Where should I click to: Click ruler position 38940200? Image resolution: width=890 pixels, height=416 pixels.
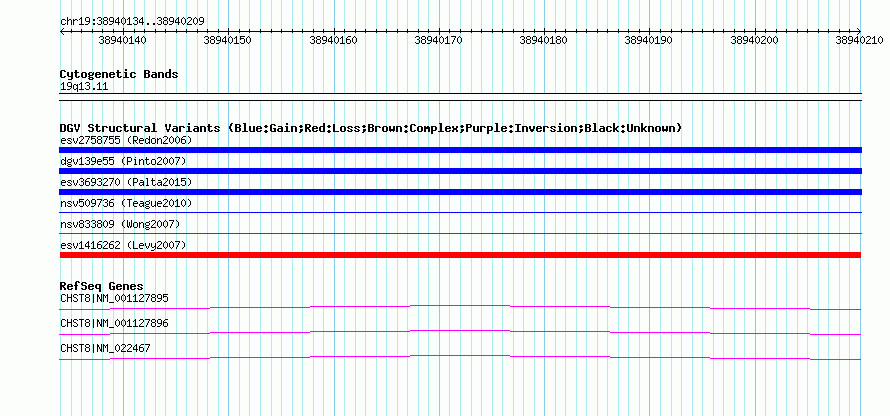(754, 40)
